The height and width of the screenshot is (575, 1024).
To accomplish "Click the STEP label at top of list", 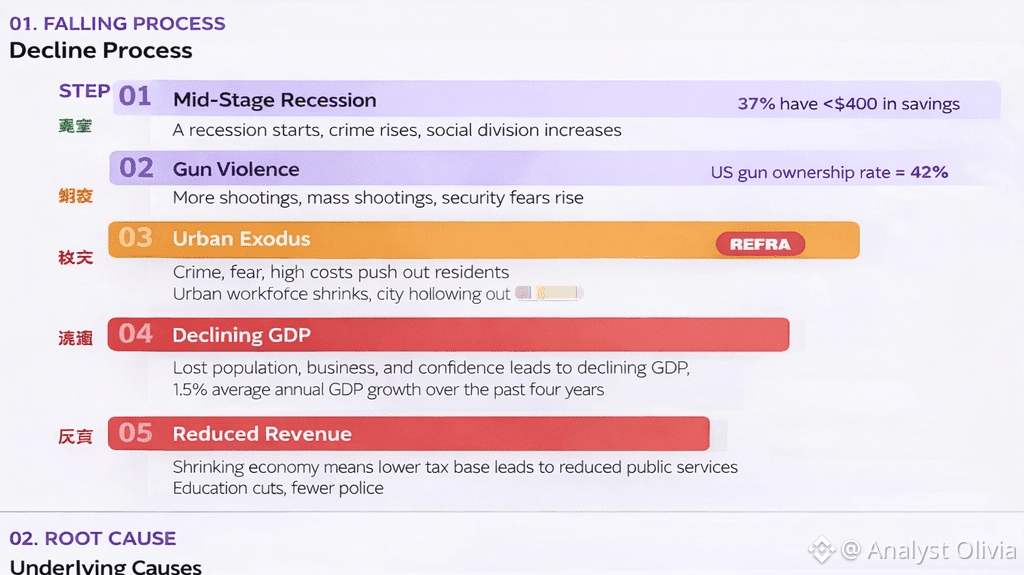I will pyautogui.click(x=84, y=91).
